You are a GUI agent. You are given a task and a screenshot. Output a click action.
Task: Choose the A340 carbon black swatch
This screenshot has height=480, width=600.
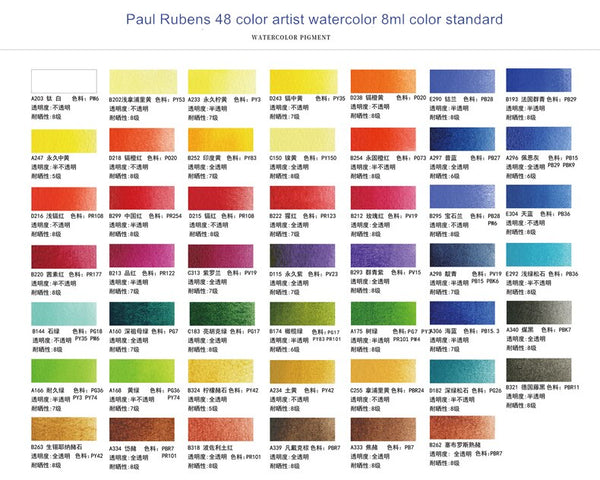tap(541, 312)
